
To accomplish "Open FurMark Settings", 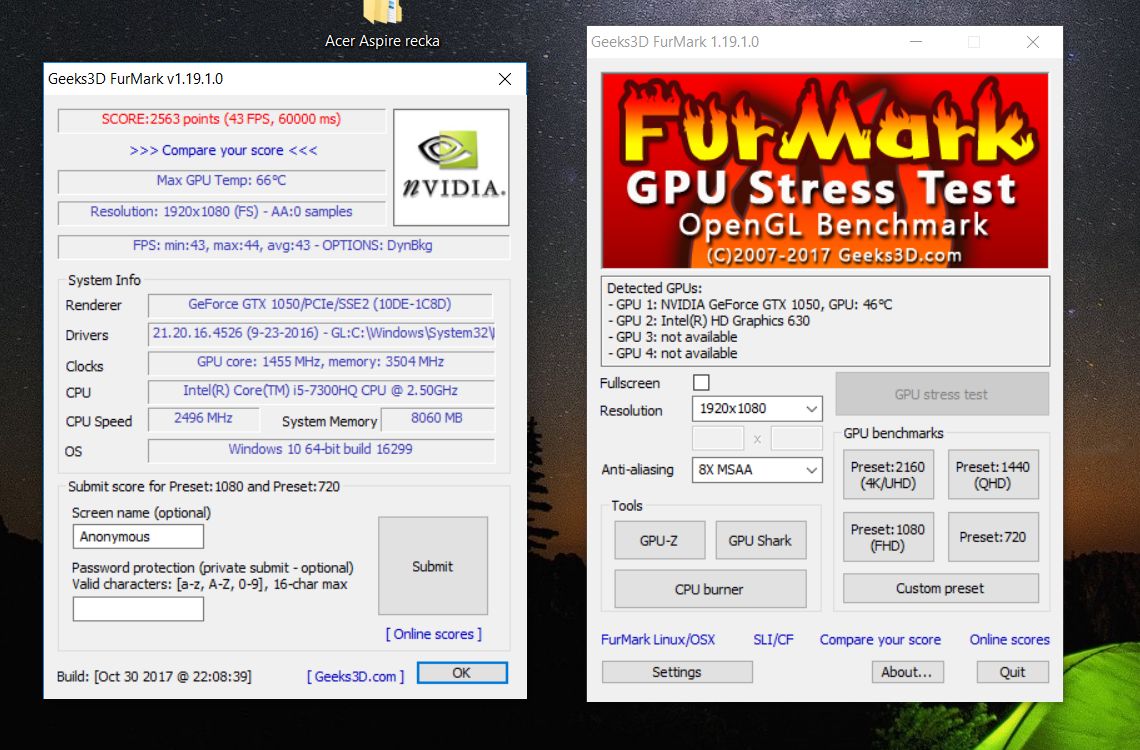I will click(677, 672).
